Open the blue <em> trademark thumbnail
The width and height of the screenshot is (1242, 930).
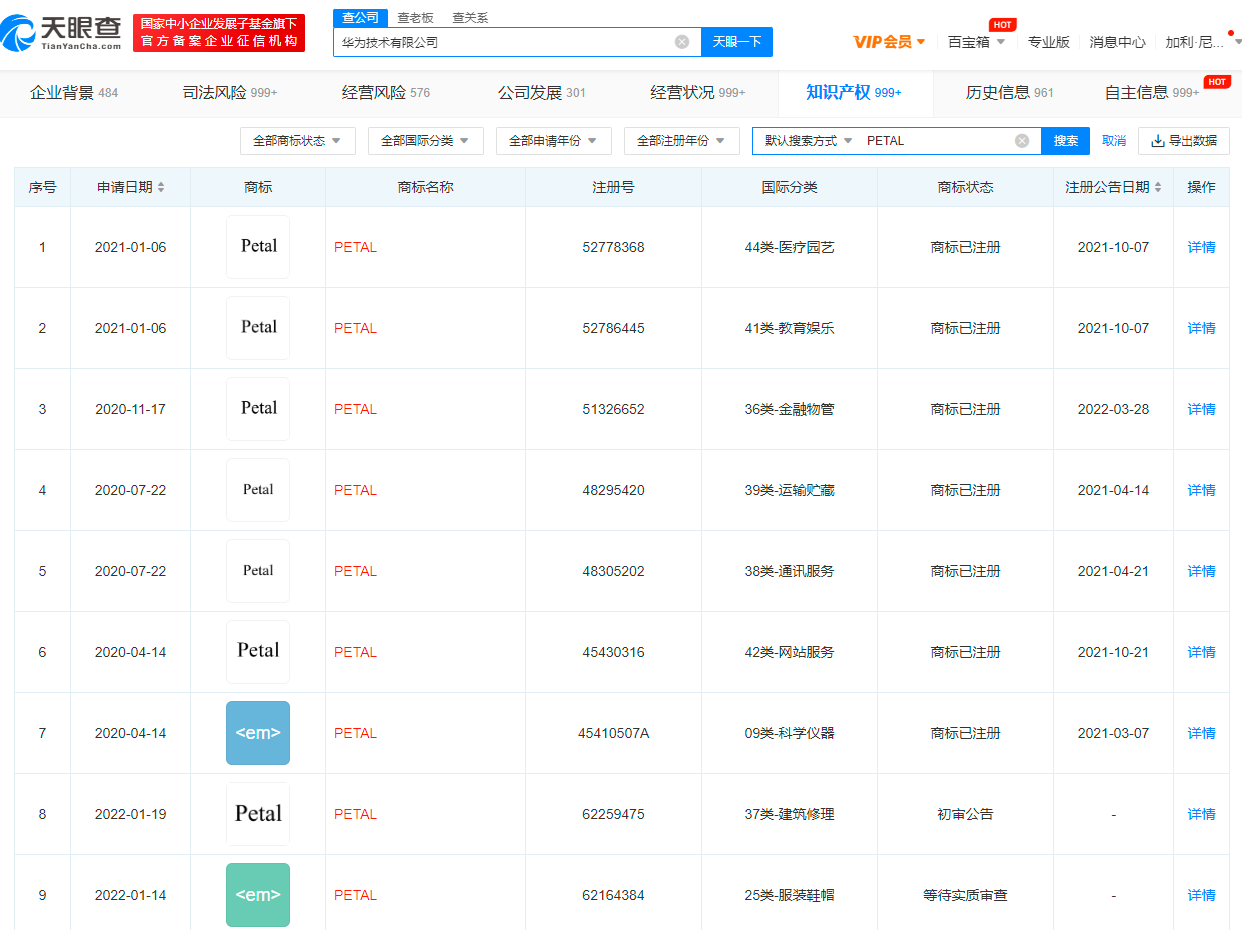point(258,733)
